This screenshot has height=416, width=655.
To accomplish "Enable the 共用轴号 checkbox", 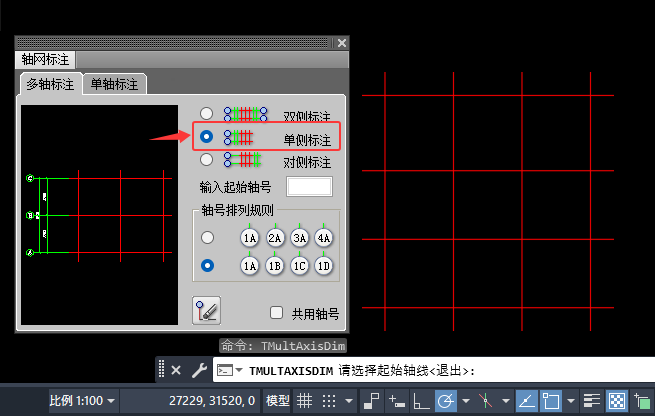I will coord(277,312).
